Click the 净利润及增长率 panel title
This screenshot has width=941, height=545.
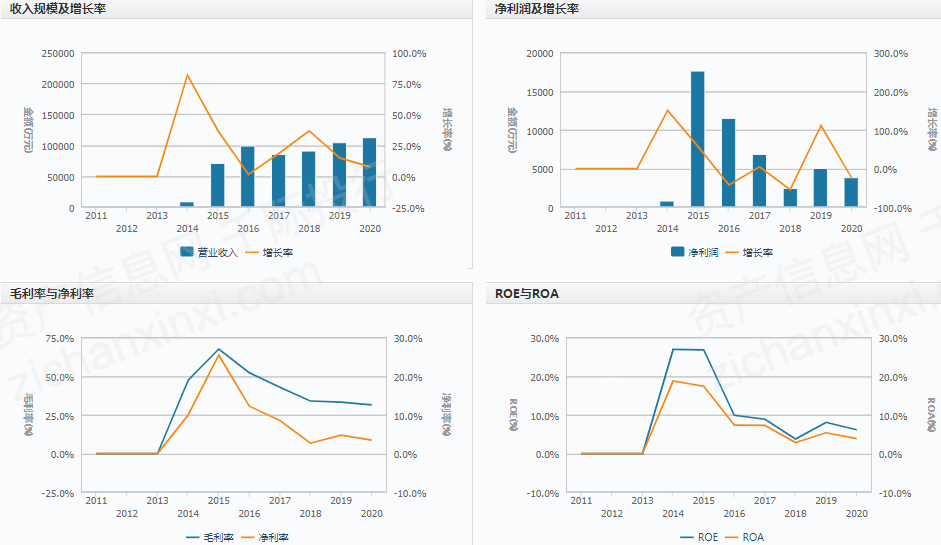pos(537,9)
